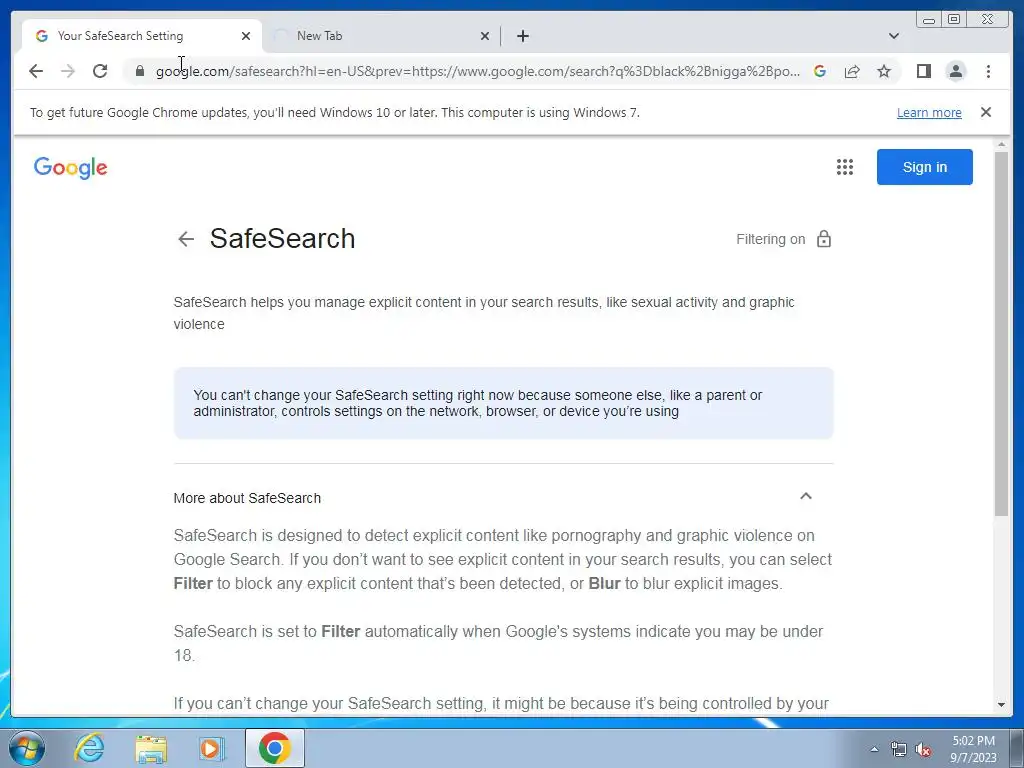Image resolution: width=1024 pixels, height=768 pixels.
Task: Open Chrome's three-dot menu
Action: click(988, 71)
